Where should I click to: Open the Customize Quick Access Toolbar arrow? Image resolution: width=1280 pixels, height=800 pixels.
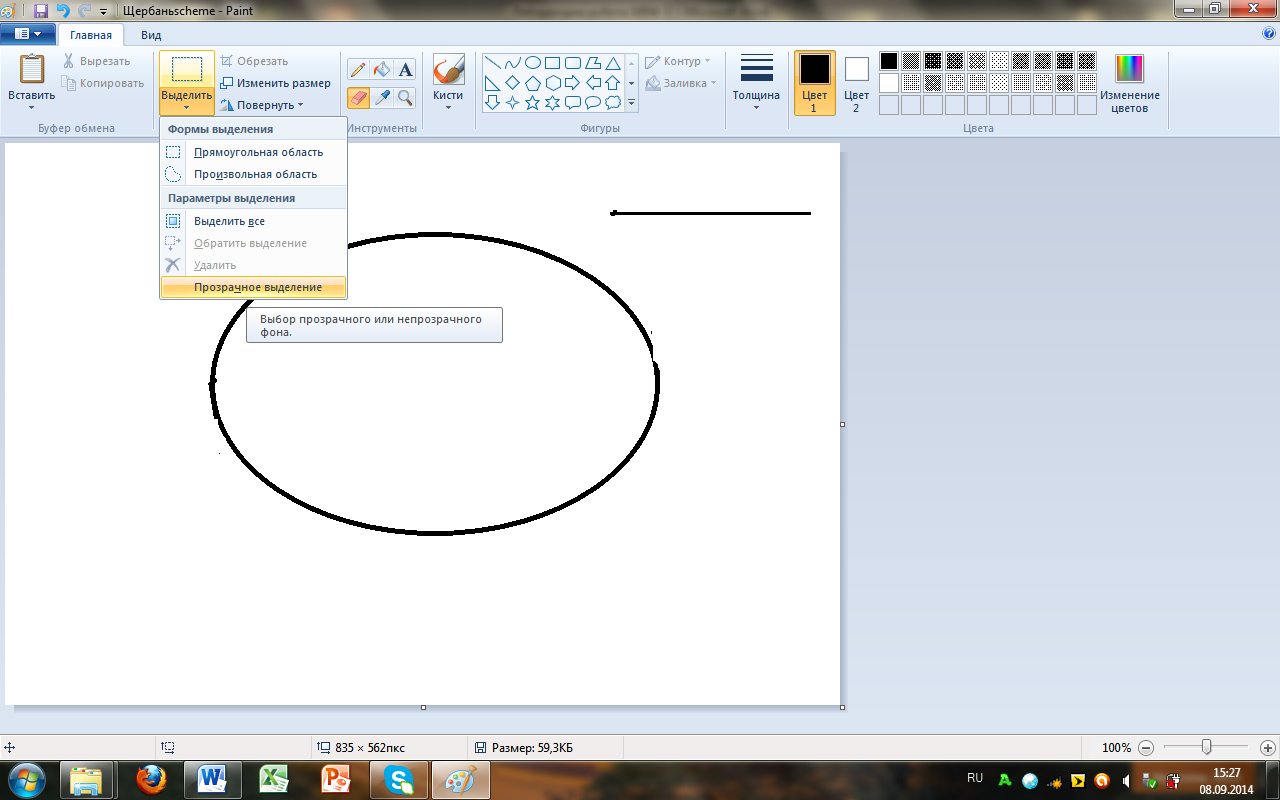click(x=103, y=10)
